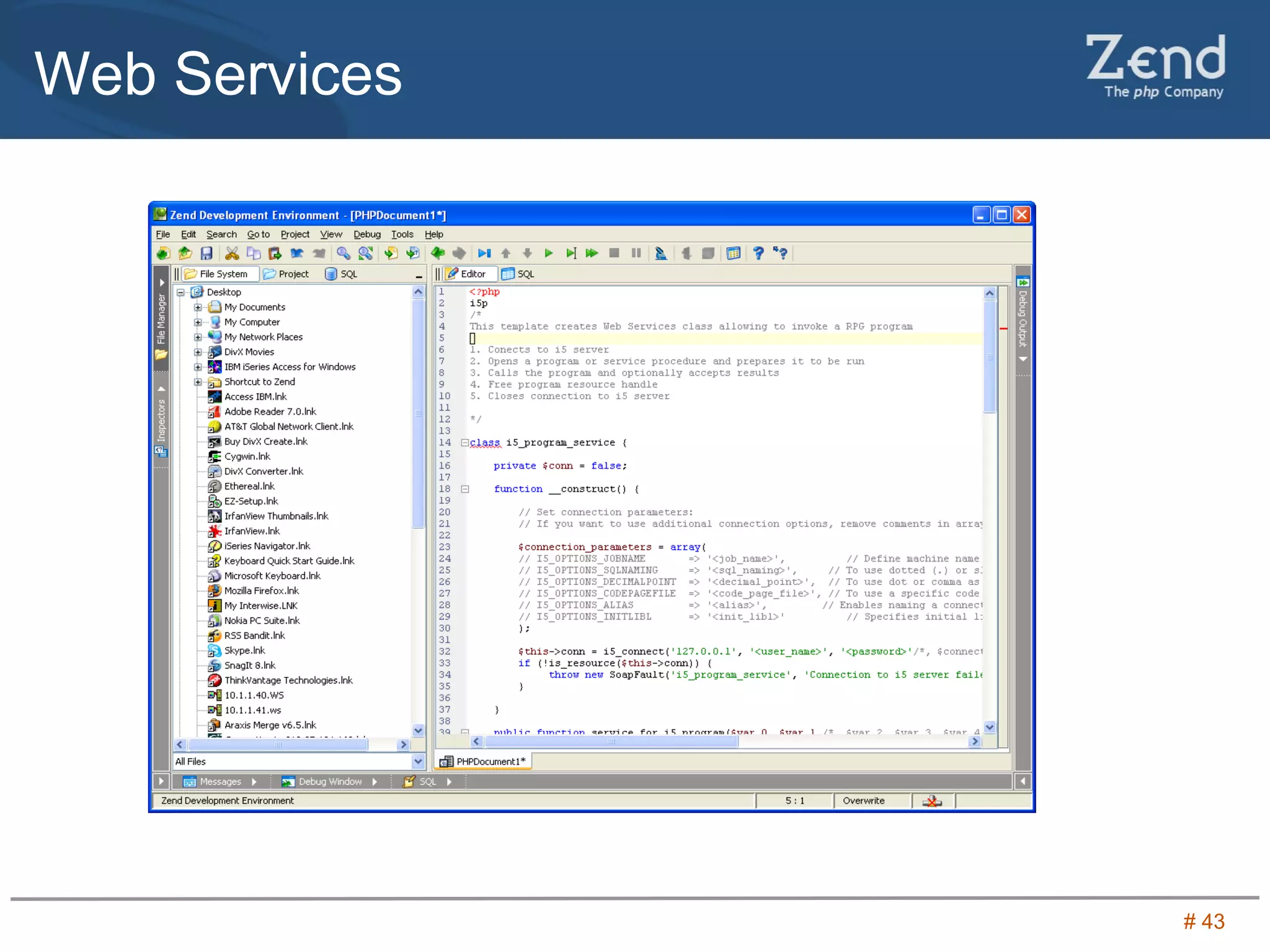Switch to the SQL tab in editor pane
The image size is (1270, 952).
517,274
